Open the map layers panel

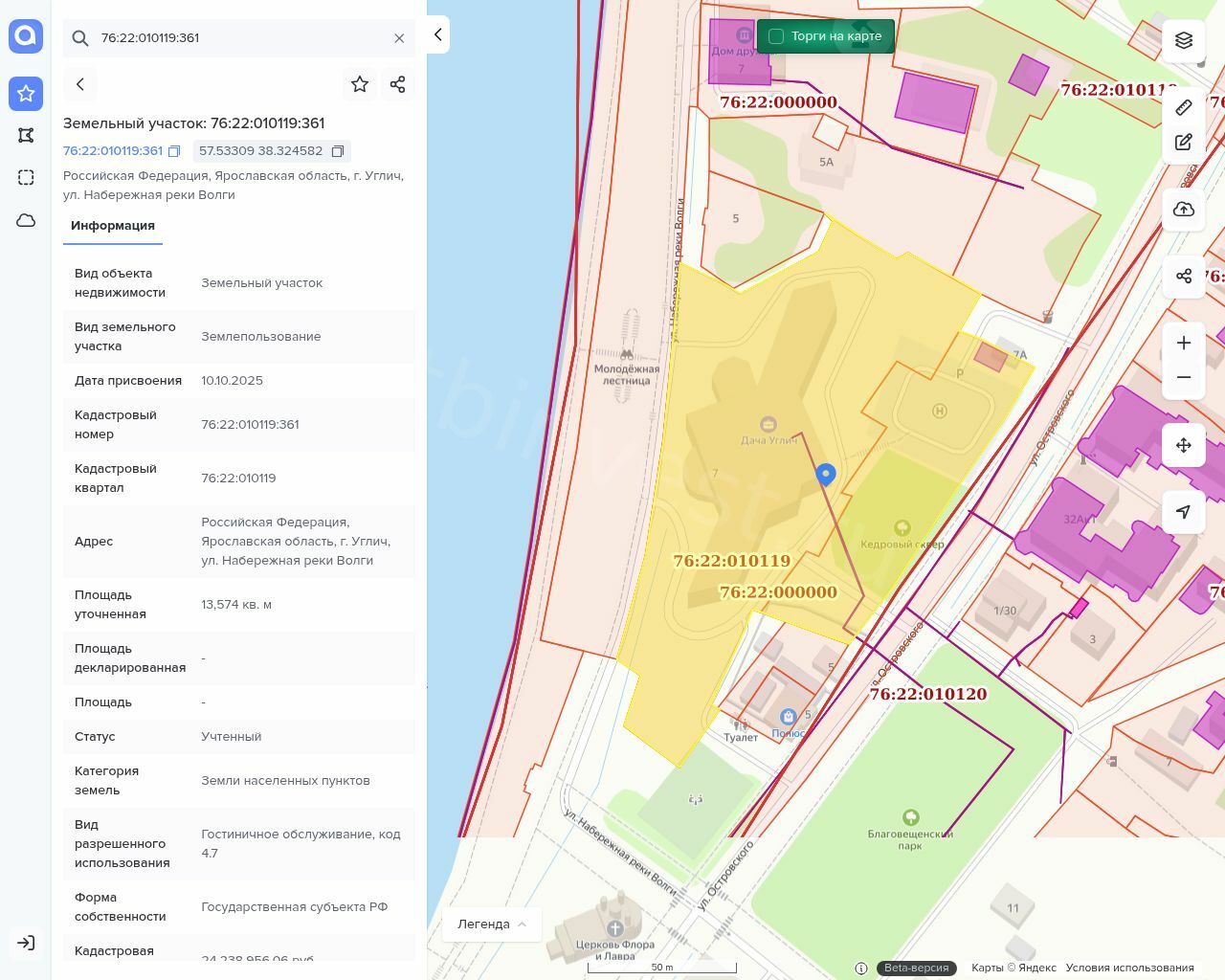1184,40
